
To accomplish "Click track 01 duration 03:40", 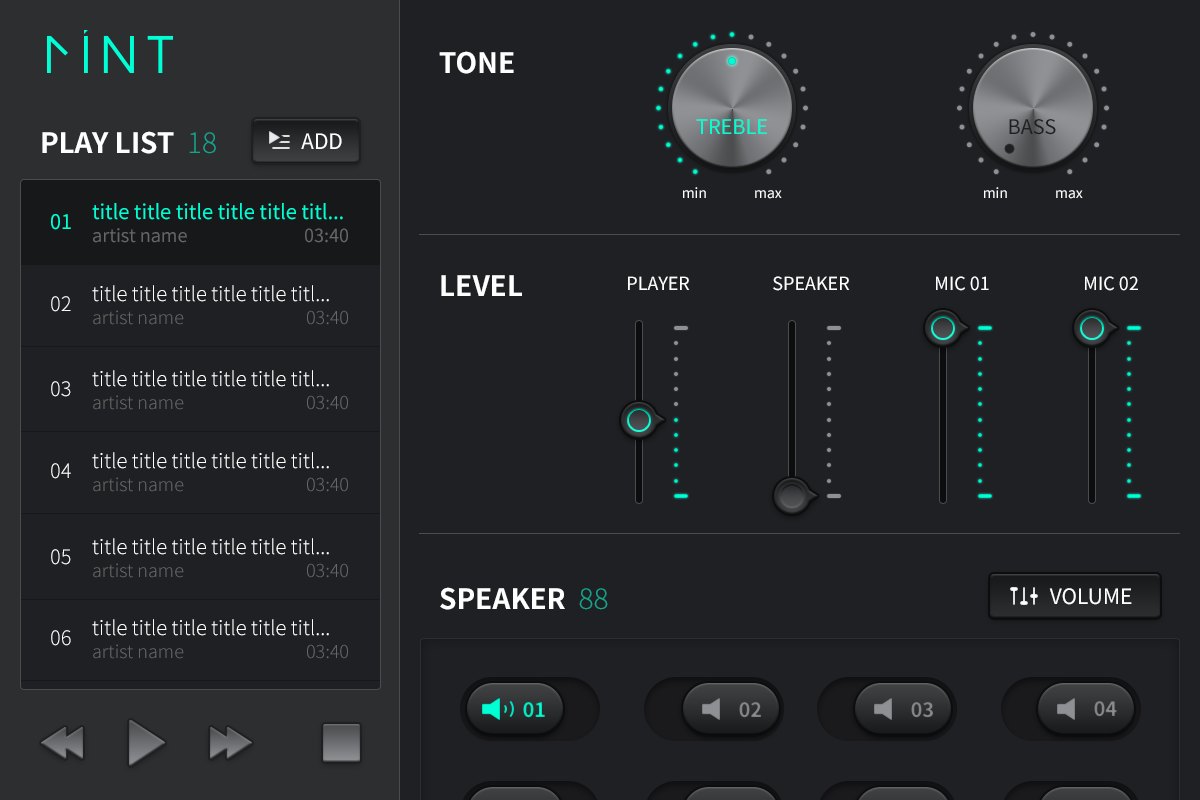I will (327, 236).
